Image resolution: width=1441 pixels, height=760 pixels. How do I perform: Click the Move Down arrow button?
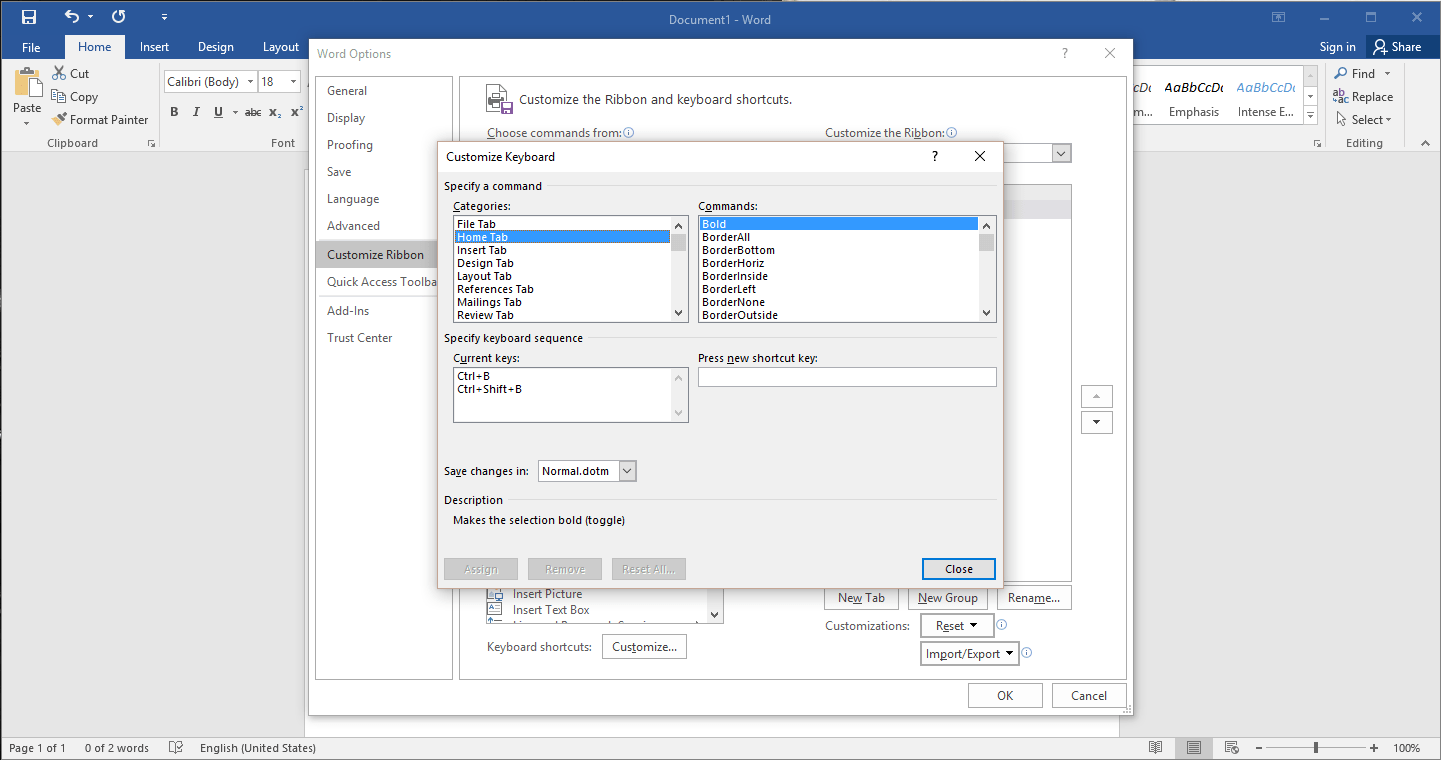[x=1097, y=422]
